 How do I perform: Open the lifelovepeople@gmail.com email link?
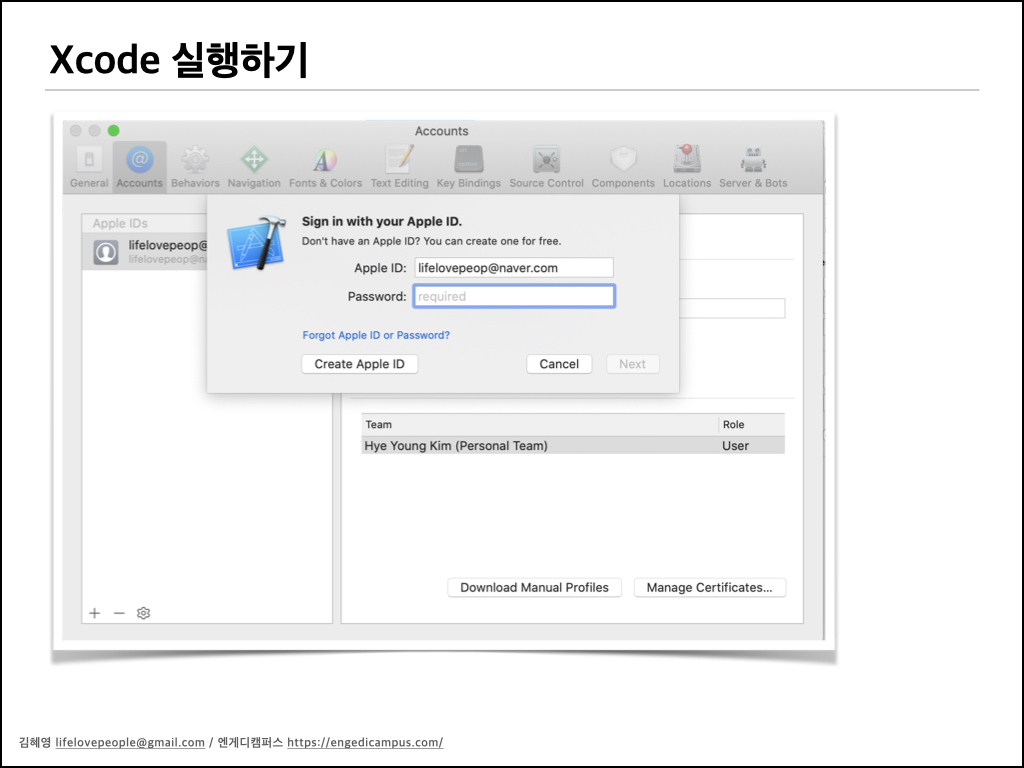130,742
